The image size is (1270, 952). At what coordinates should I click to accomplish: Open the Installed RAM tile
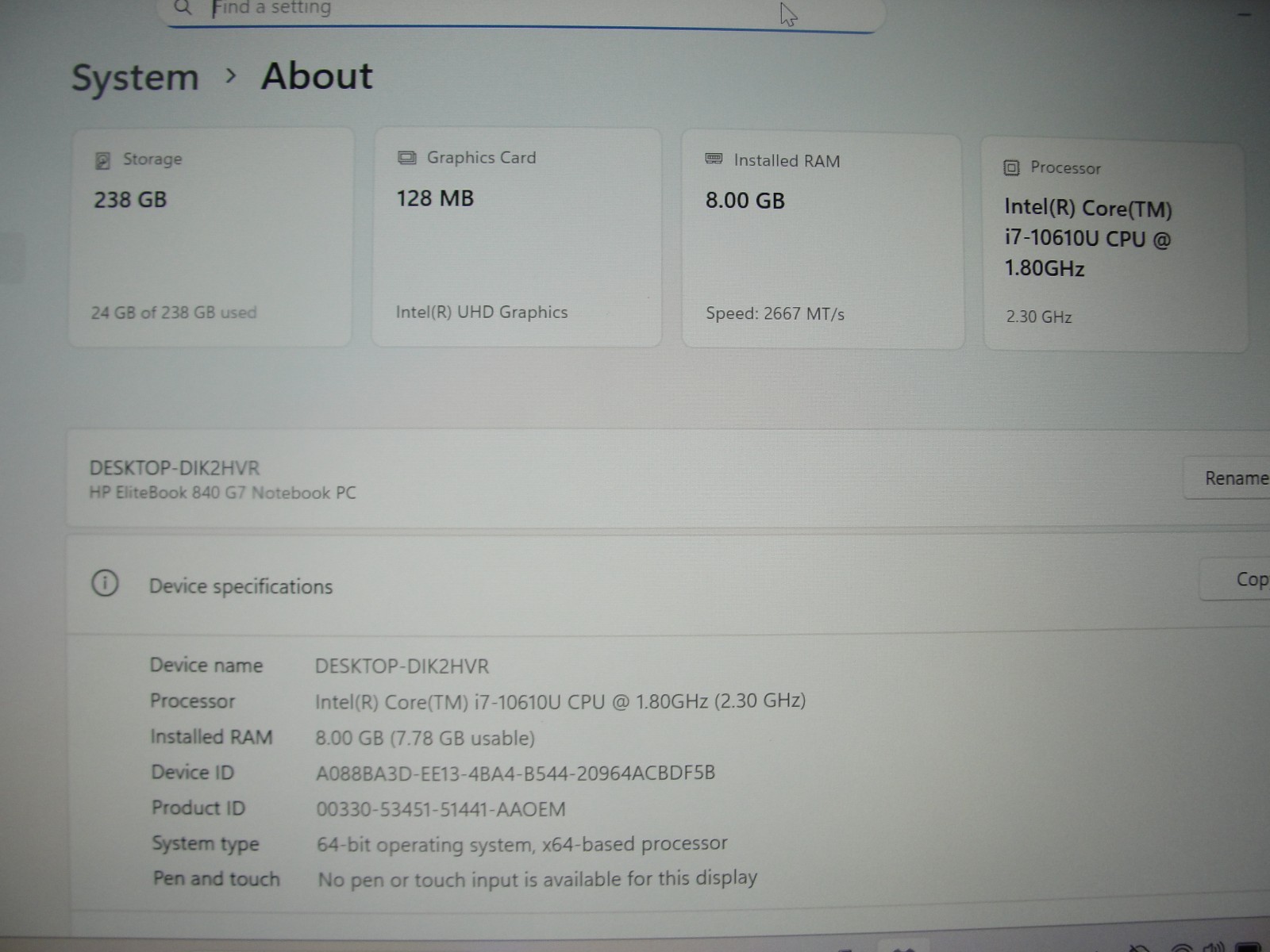(822, 240)
